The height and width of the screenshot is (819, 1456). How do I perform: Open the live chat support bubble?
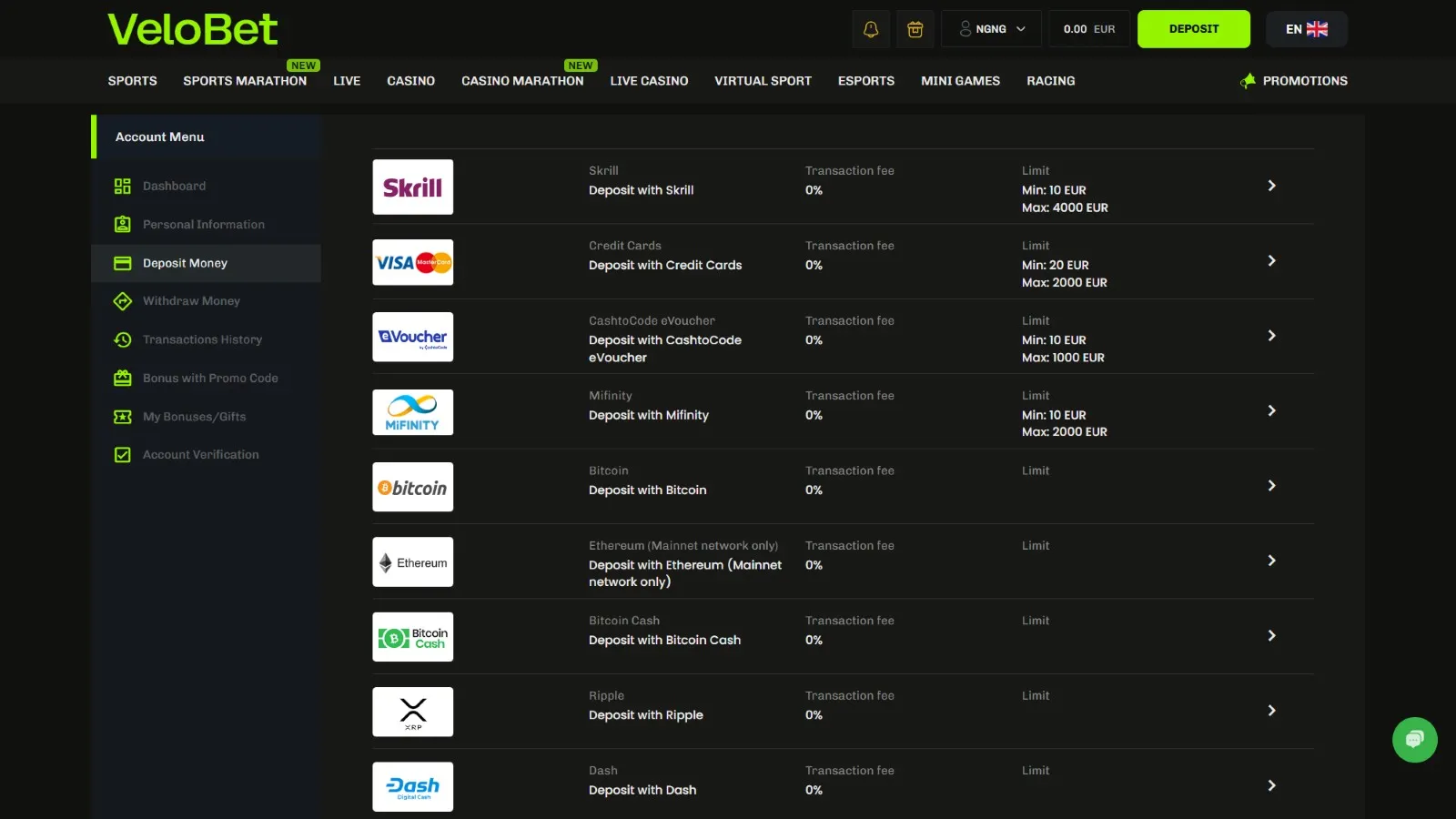[x=1414, y=740]
